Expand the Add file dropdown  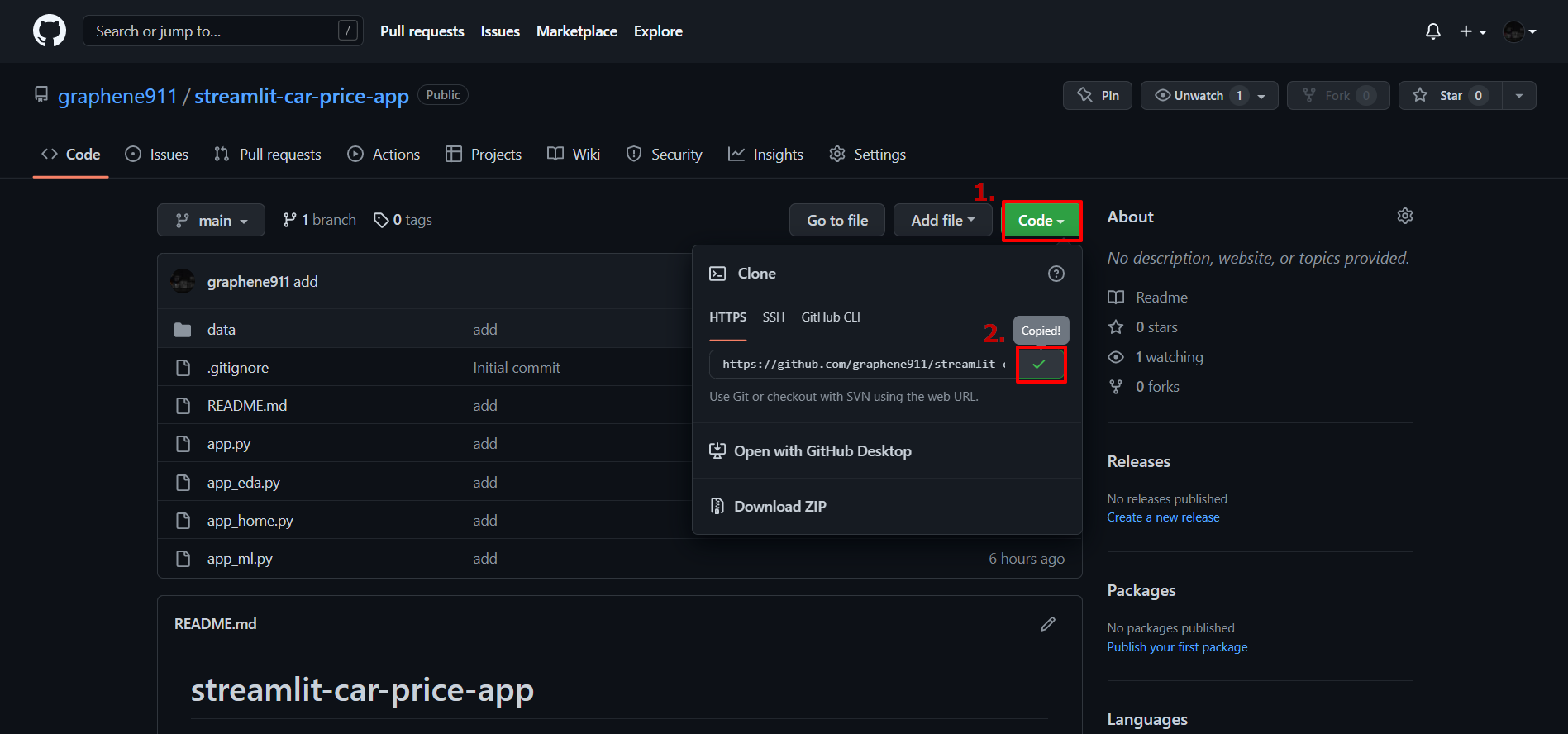pos(943,220)
